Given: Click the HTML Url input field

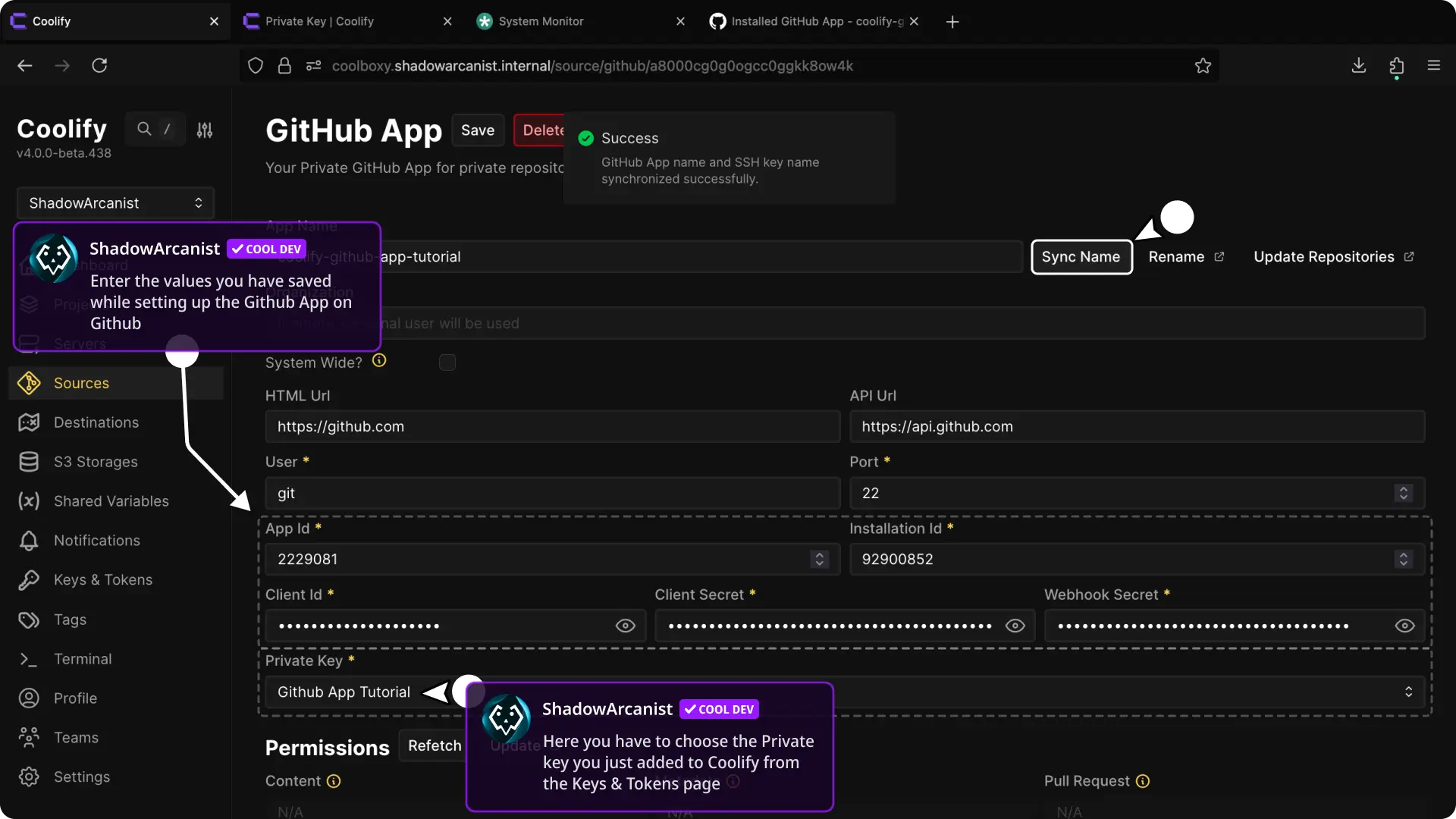Looking at the screenshot, I should 552,427.
